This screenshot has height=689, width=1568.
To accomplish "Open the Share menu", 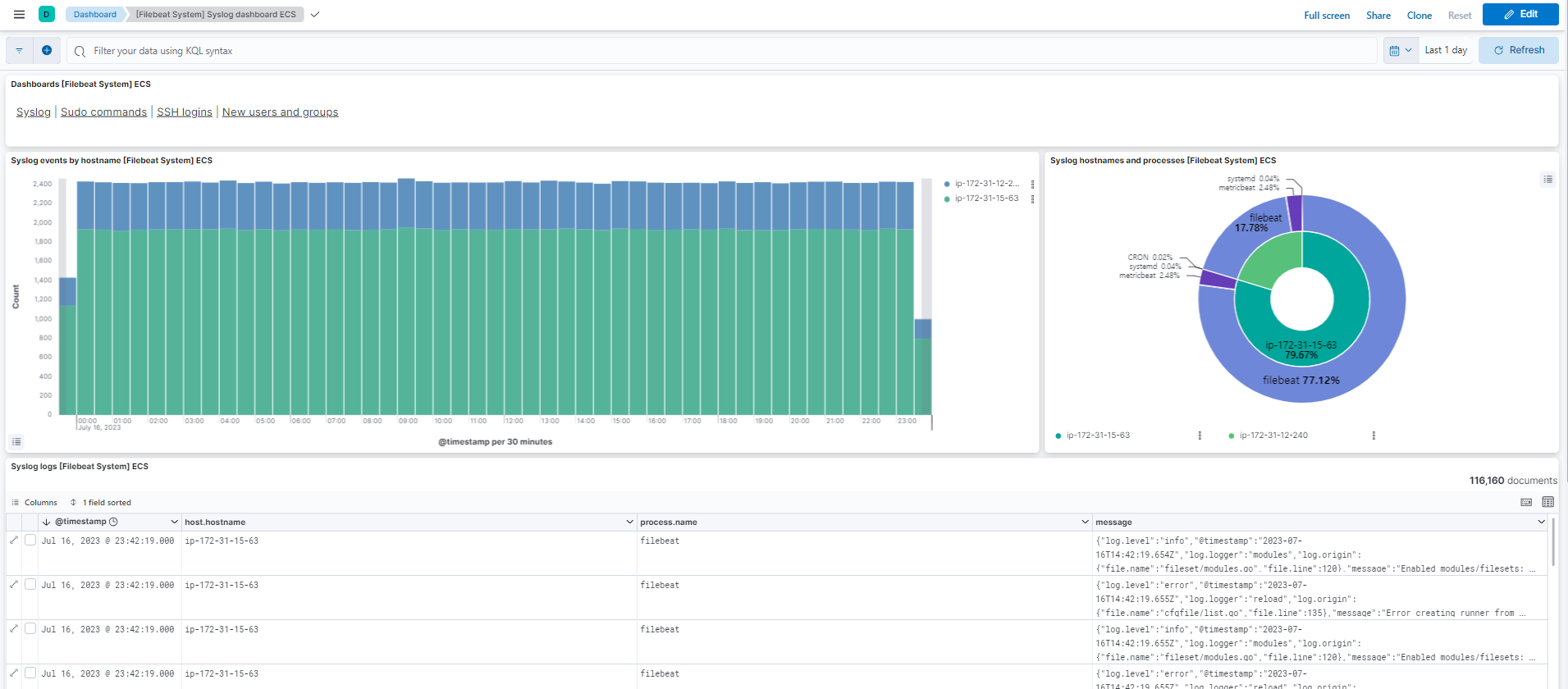I will click(1378, 15).
